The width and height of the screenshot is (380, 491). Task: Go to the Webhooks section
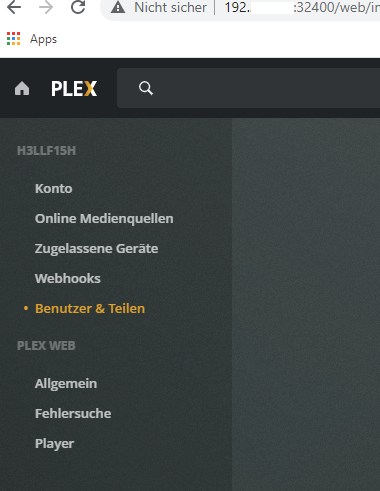click(x=68, y=279)
